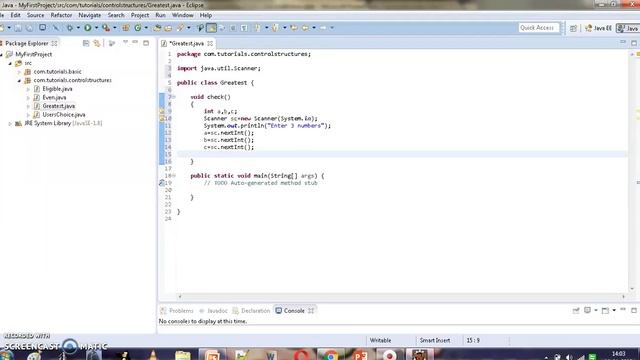Open the Navigate menu

click(90, 15)
